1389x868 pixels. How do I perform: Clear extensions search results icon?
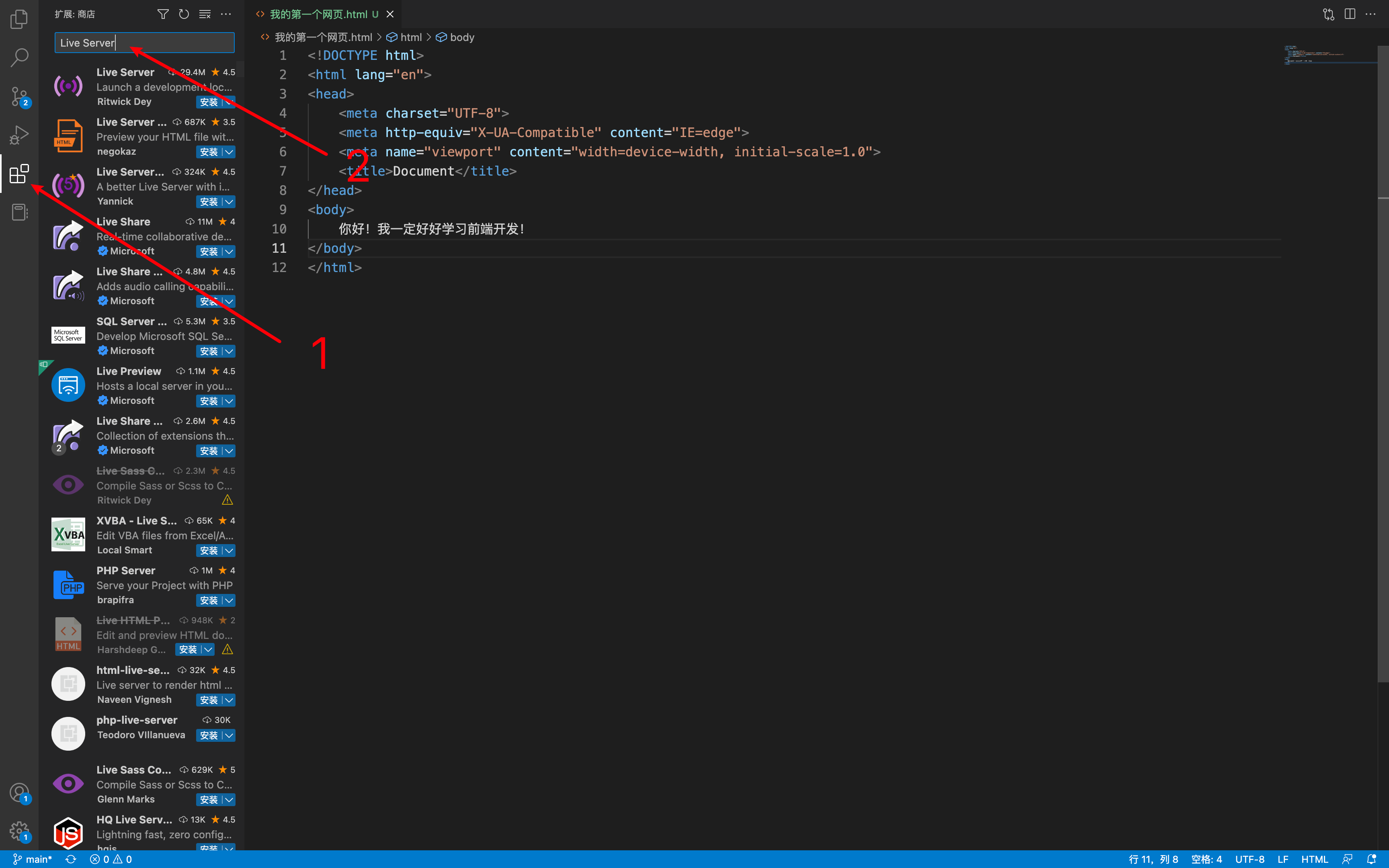(x=205, y=14)
